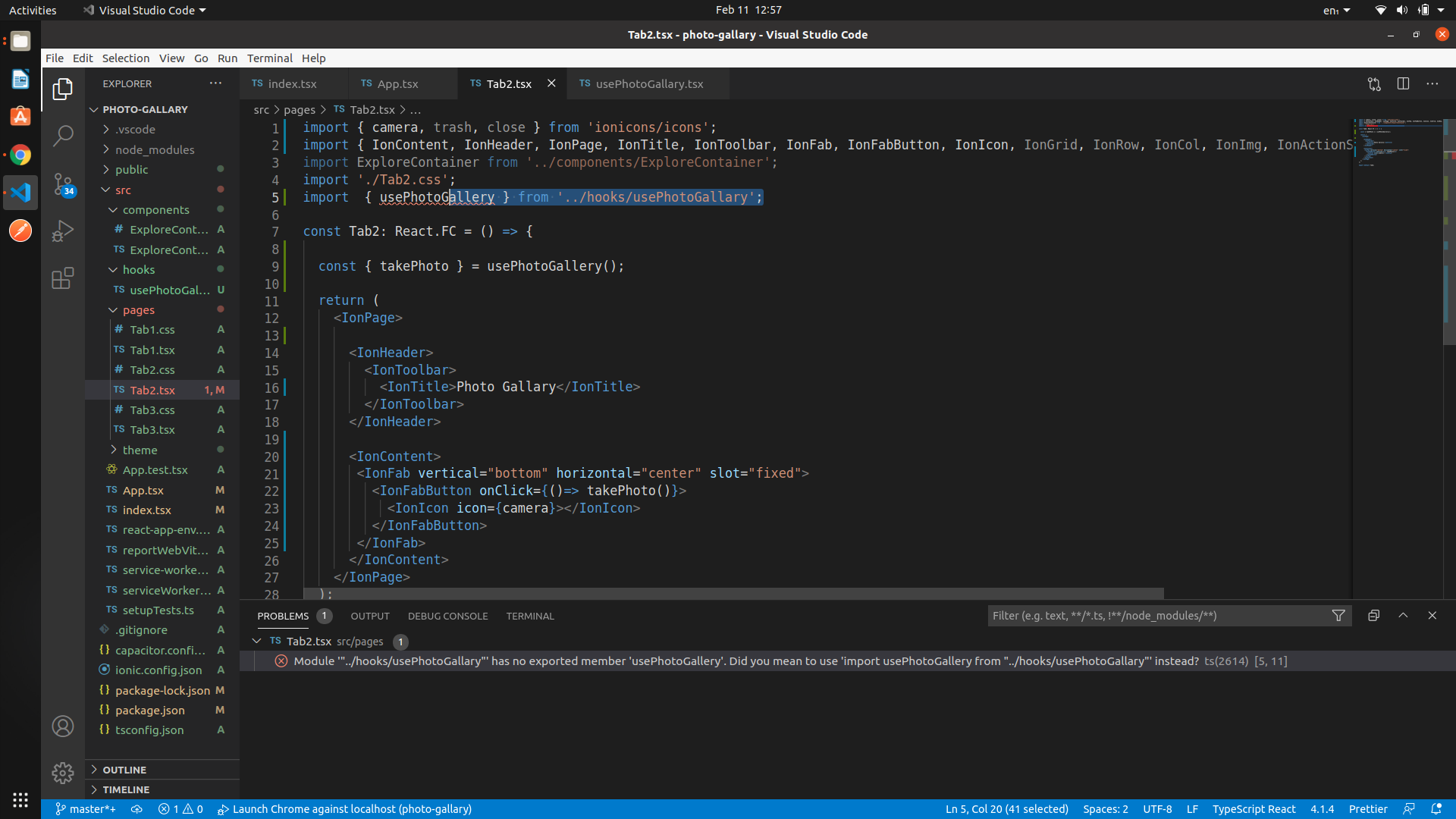
Task: Click TypeScript React language mode
Action: [x=1254, y=809]
